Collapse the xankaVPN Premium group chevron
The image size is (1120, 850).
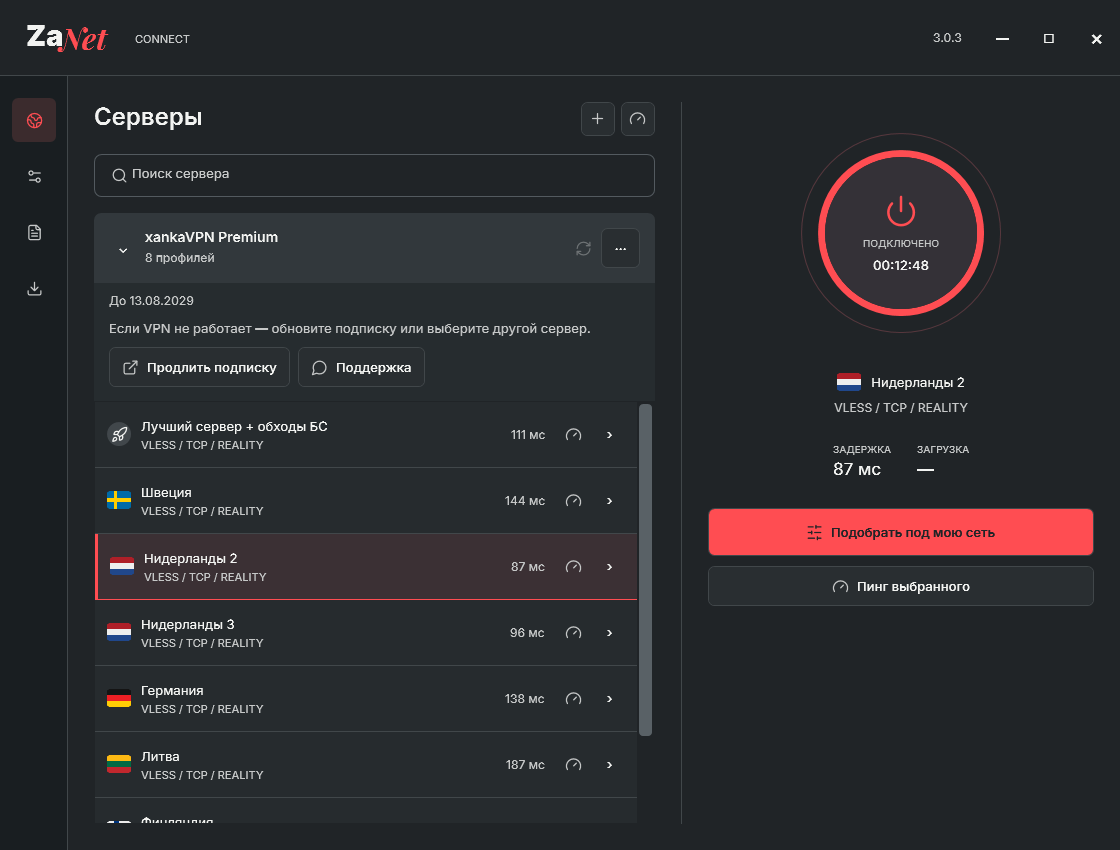[x=123, y=250]
